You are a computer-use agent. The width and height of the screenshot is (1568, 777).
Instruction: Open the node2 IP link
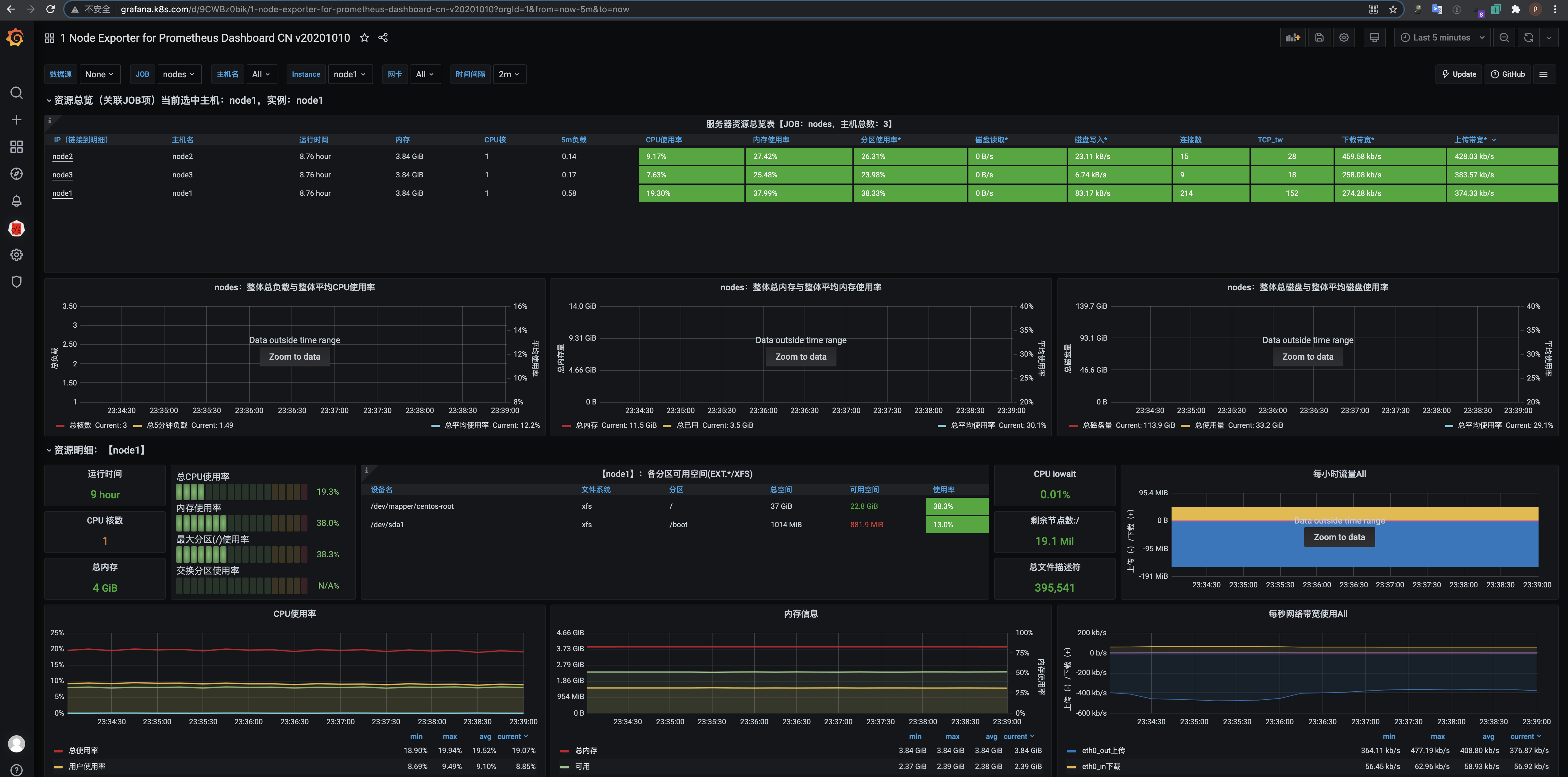click(62, 157)
